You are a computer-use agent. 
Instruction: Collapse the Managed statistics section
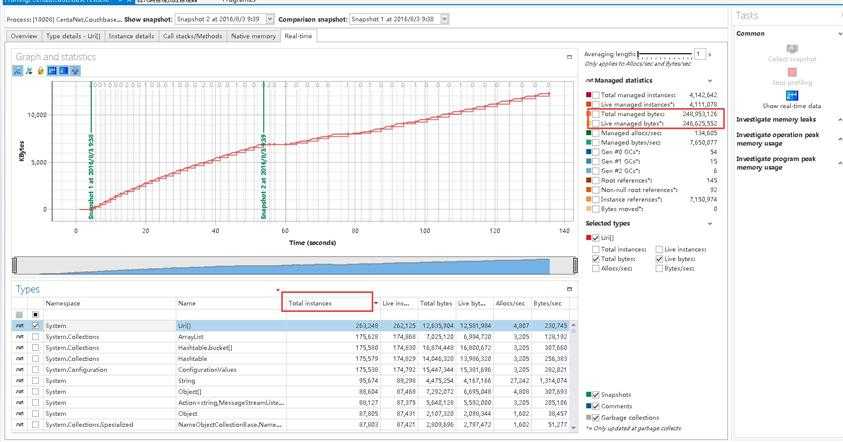pyautogui.click(x=709, y=80)
